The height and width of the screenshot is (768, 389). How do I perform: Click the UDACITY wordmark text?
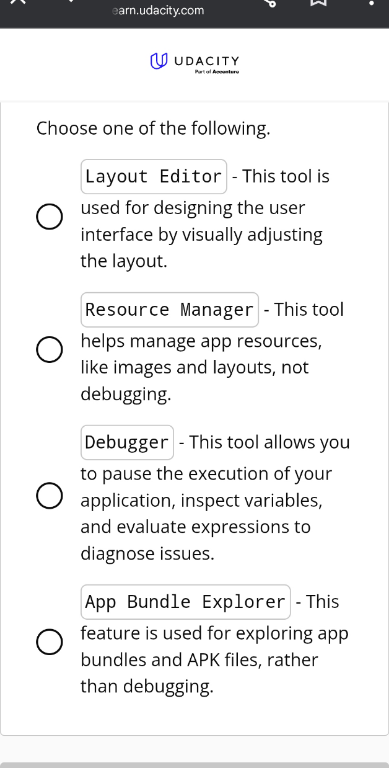pyautogui.click(x=206, y=61)
